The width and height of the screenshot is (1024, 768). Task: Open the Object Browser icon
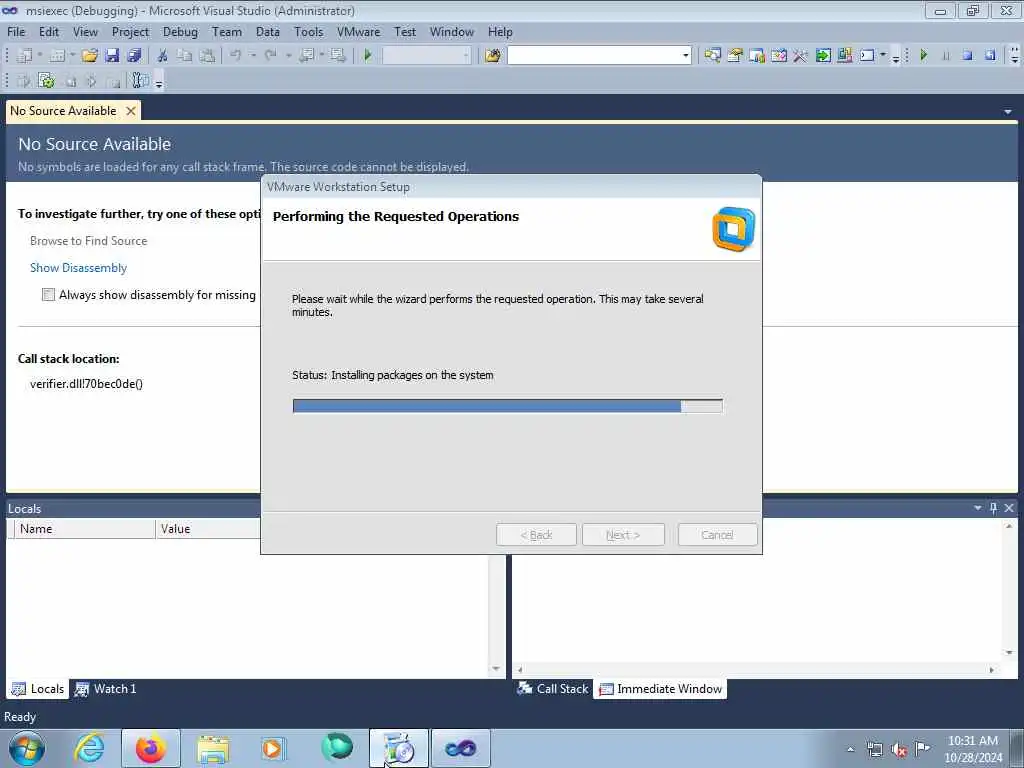pos(778,56)
